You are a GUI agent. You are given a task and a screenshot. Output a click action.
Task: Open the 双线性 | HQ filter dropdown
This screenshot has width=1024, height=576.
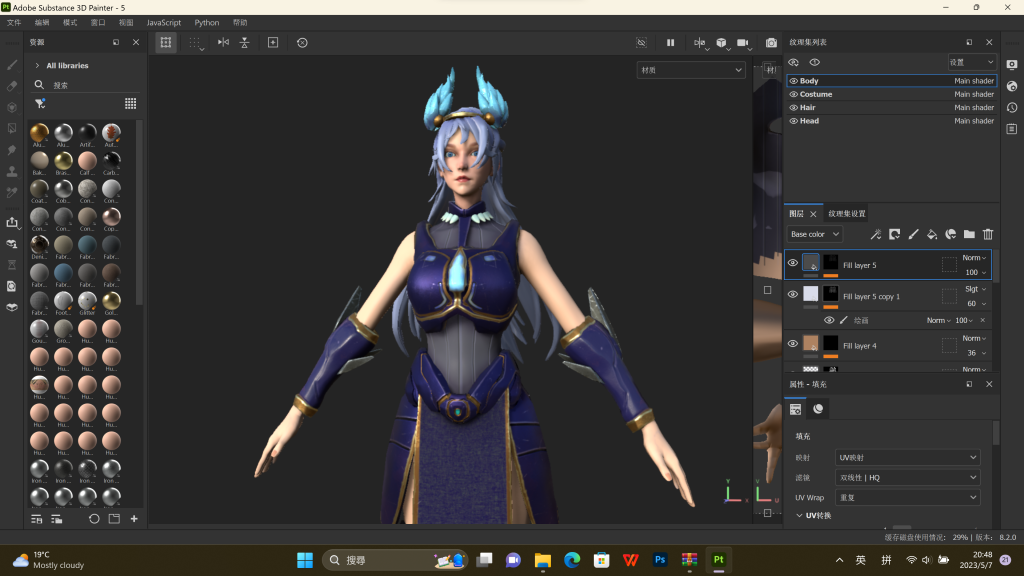[x=908, y=477]
